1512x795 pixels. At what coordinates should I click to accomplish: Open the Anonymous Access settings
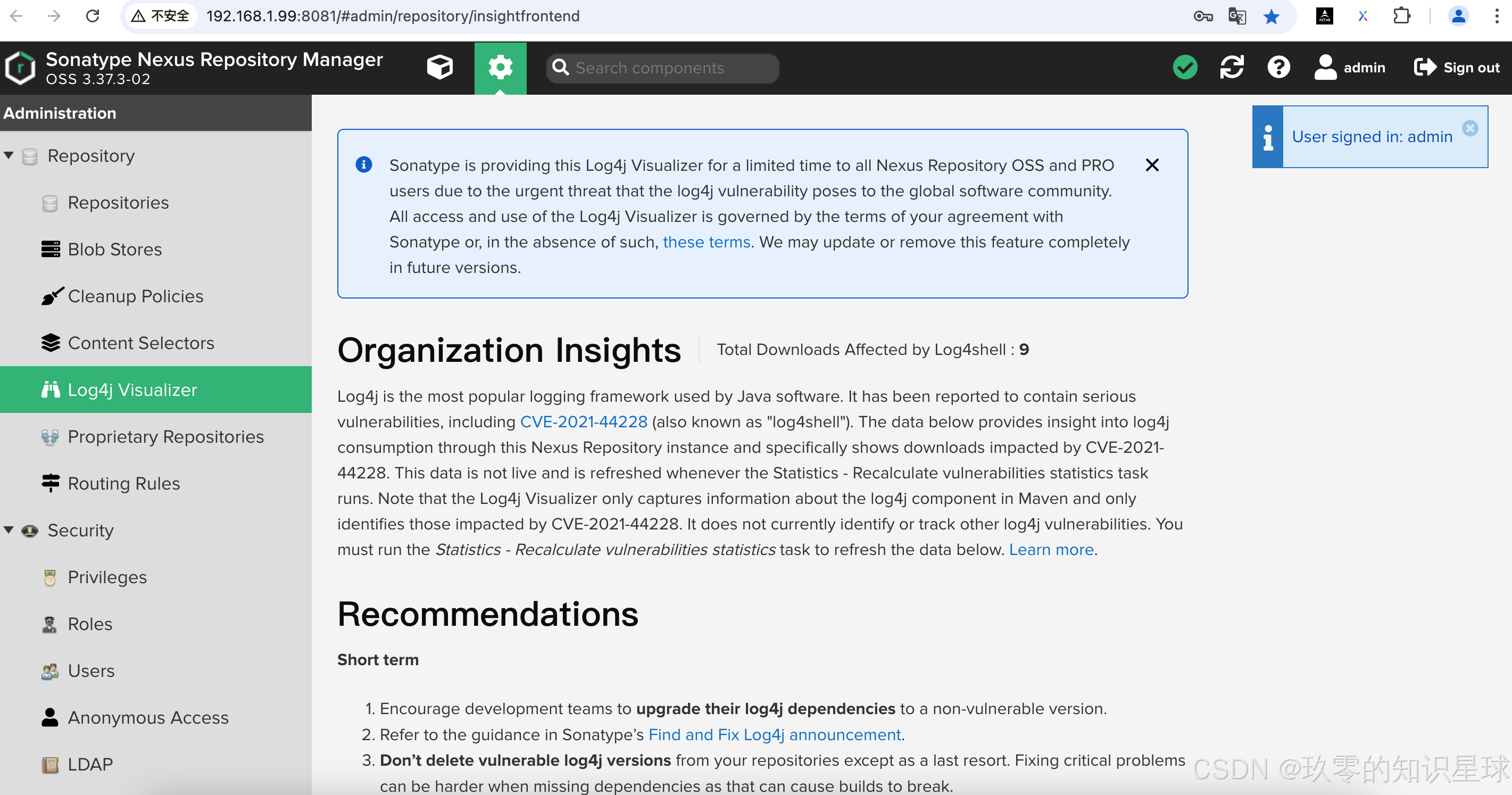pos(148,717)
